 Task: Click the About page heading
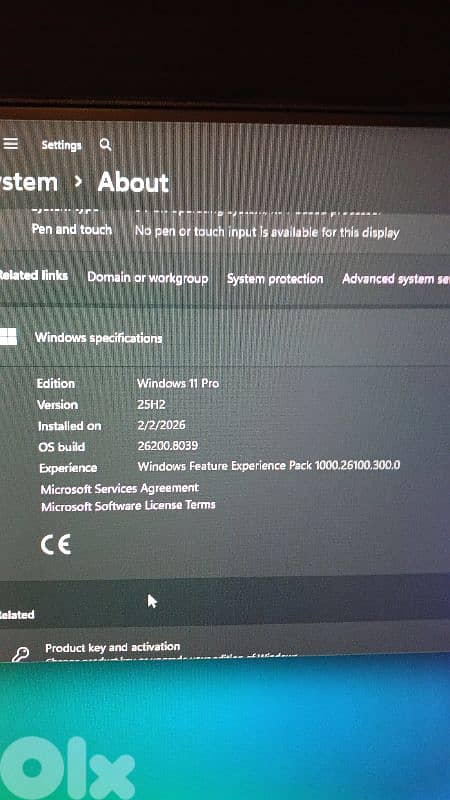coord(133,182)
